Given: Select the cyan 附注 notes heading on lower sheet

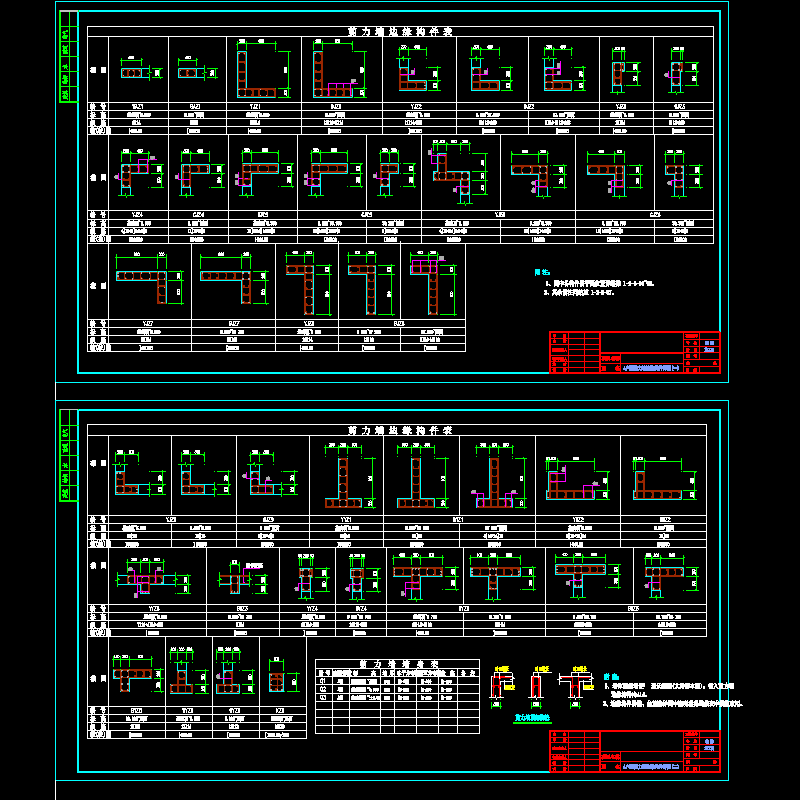Looking at the screenshot, I should 611,677.
